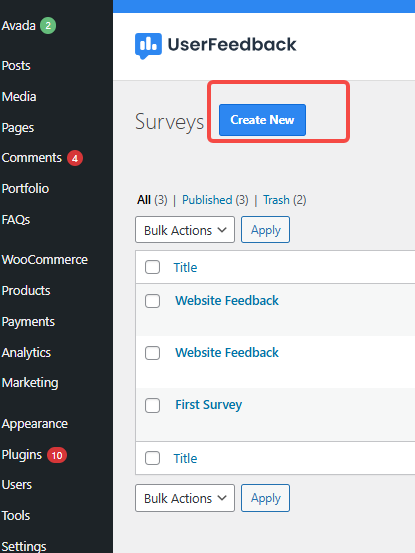
Task: Open the Plugins menu item
Action: tap(22, 455)
